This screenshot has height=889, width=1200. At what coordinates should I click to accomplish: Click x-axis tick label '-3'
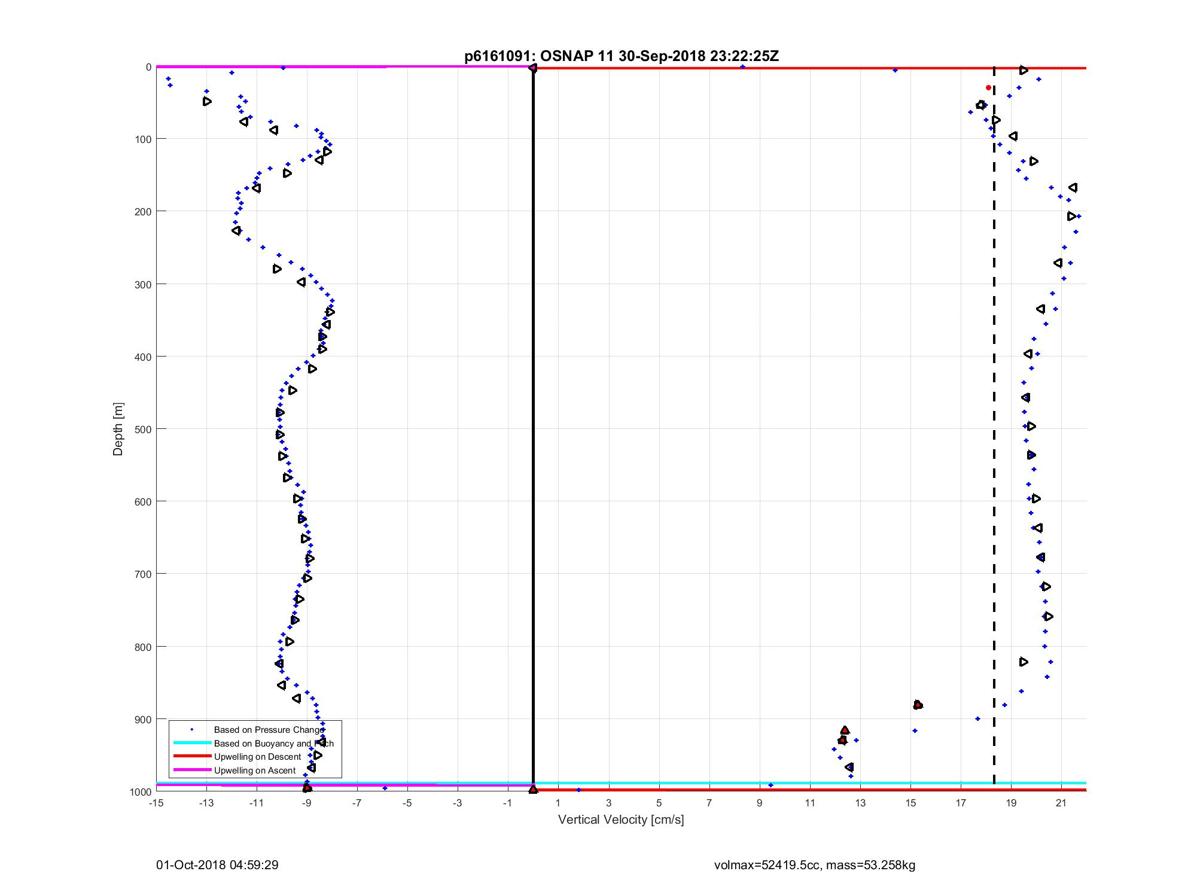click(x=457, y=803)
